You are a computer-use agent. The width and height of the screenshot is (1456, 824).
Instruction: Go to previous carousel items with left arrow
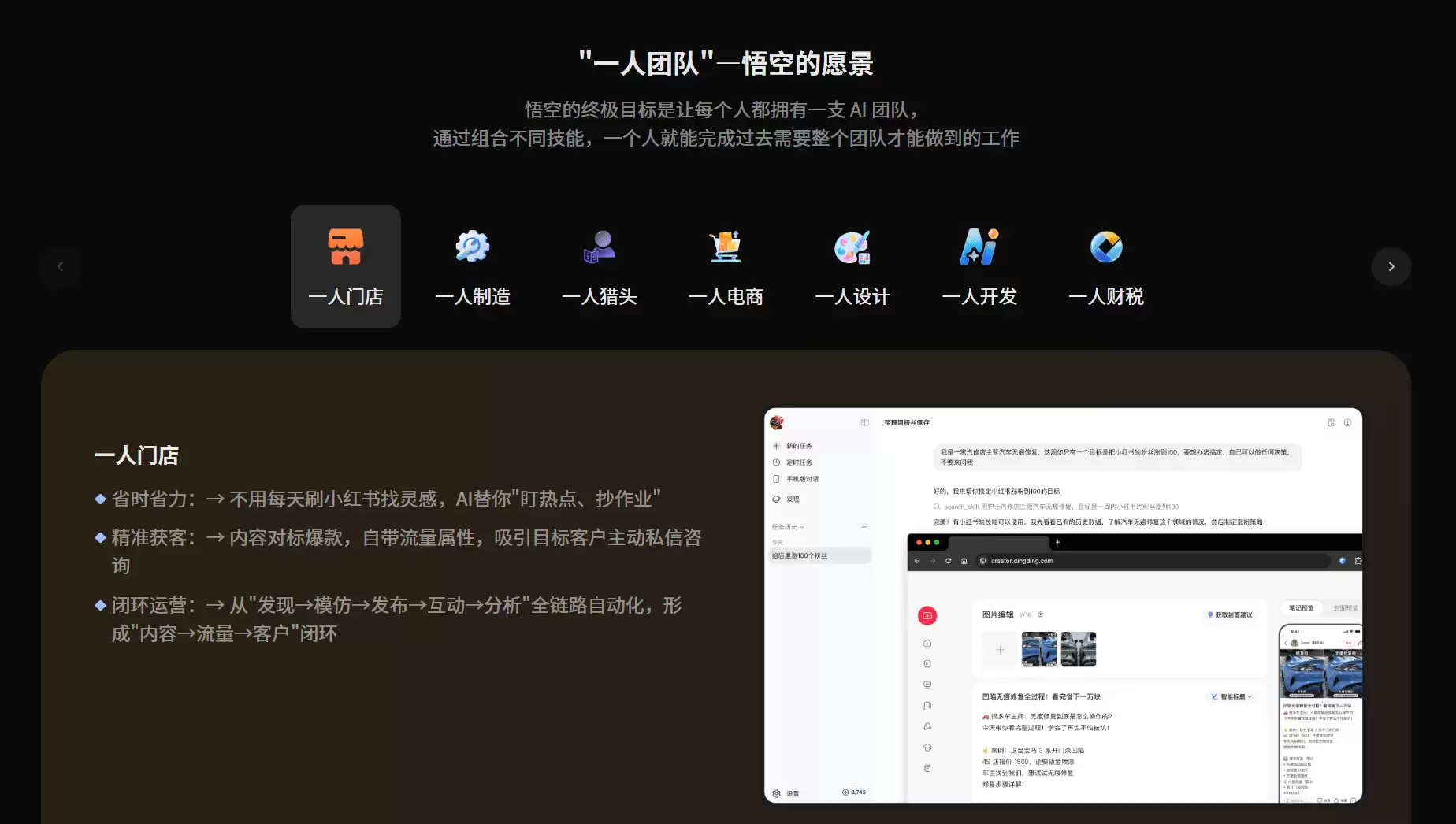(61, 266)
